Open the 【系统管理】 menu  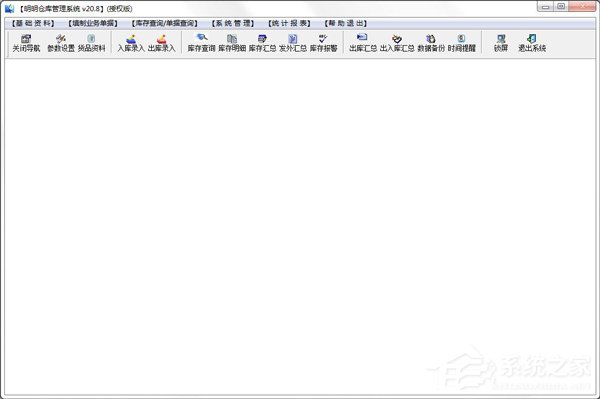(x=233, y=24)
